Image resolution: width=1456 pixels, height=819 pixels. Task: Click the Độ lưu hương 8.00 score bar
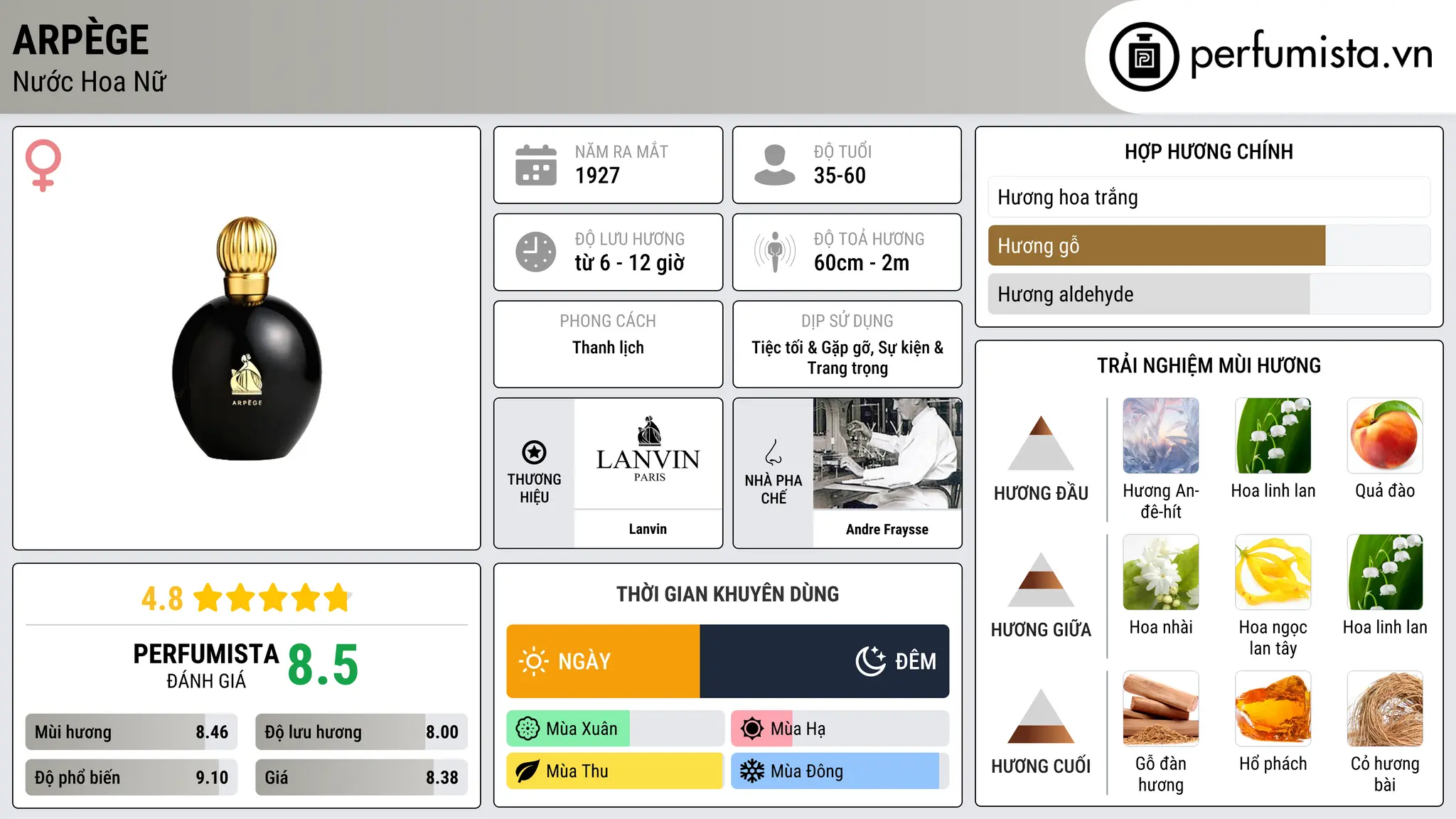click(x=362, y=732)
